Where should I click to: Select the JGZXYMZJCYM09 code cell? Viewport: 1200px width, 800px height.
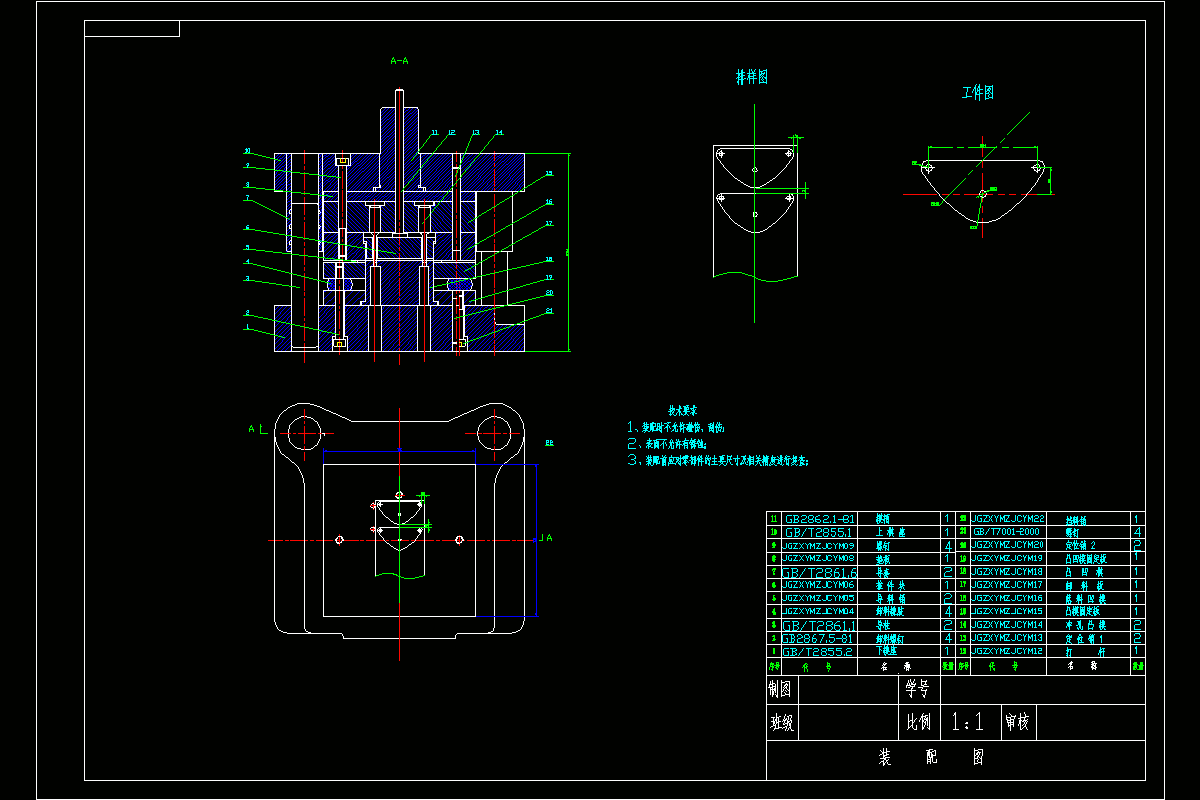[x=818, y=546]
